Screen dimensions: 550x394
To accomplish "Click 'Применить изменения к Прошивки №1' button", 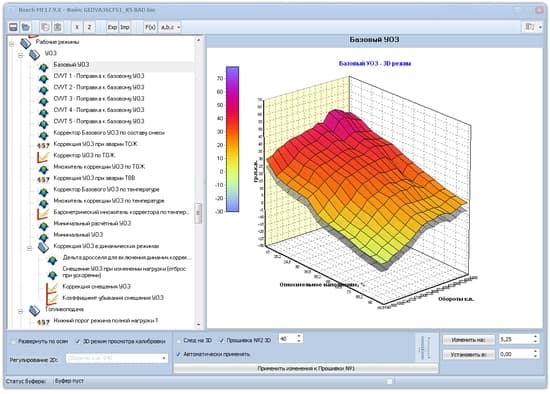I will [x=306, y=368].
